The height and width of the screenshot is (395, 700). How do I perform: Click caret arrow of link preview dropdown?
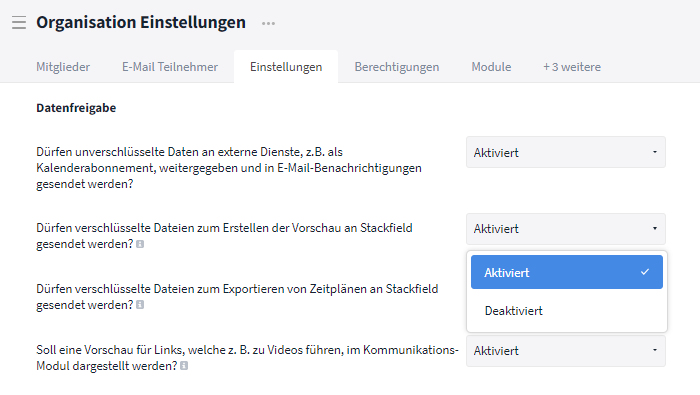(655, 350)
